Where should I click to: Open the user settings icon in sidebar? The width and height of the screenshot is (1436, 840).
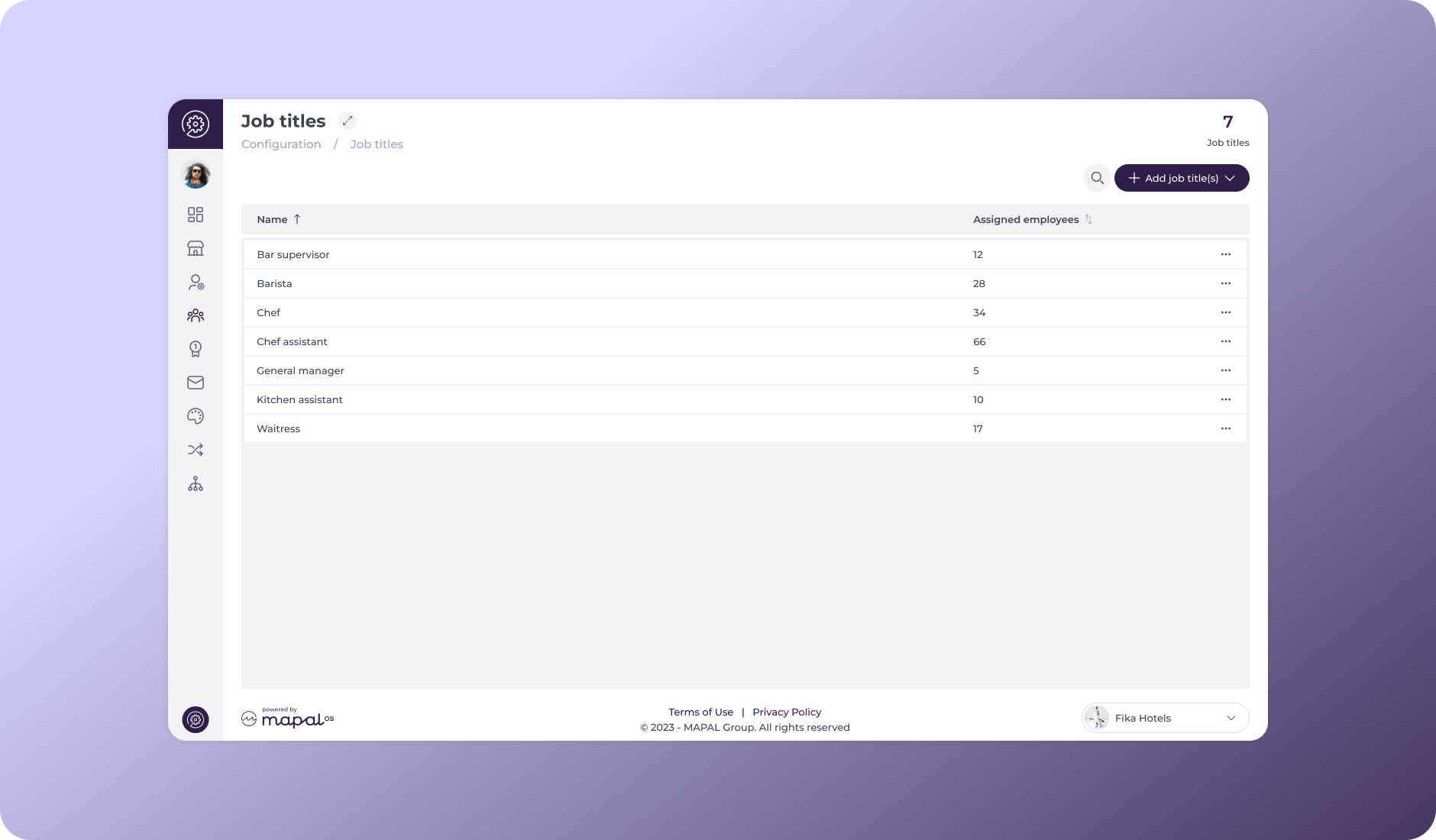click(x=196, y=283)
